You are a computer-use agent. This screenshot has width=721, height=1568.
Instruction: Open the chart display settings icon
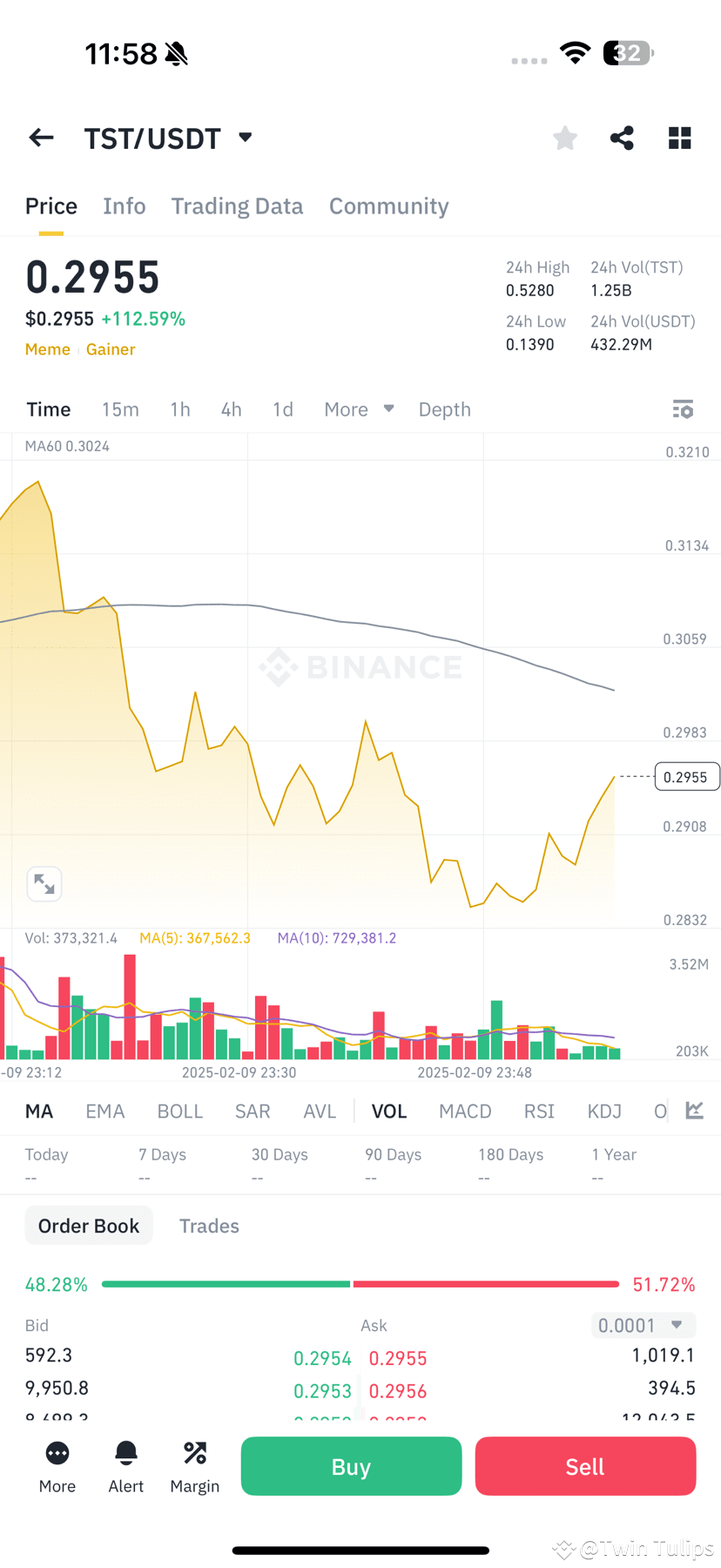683,409
